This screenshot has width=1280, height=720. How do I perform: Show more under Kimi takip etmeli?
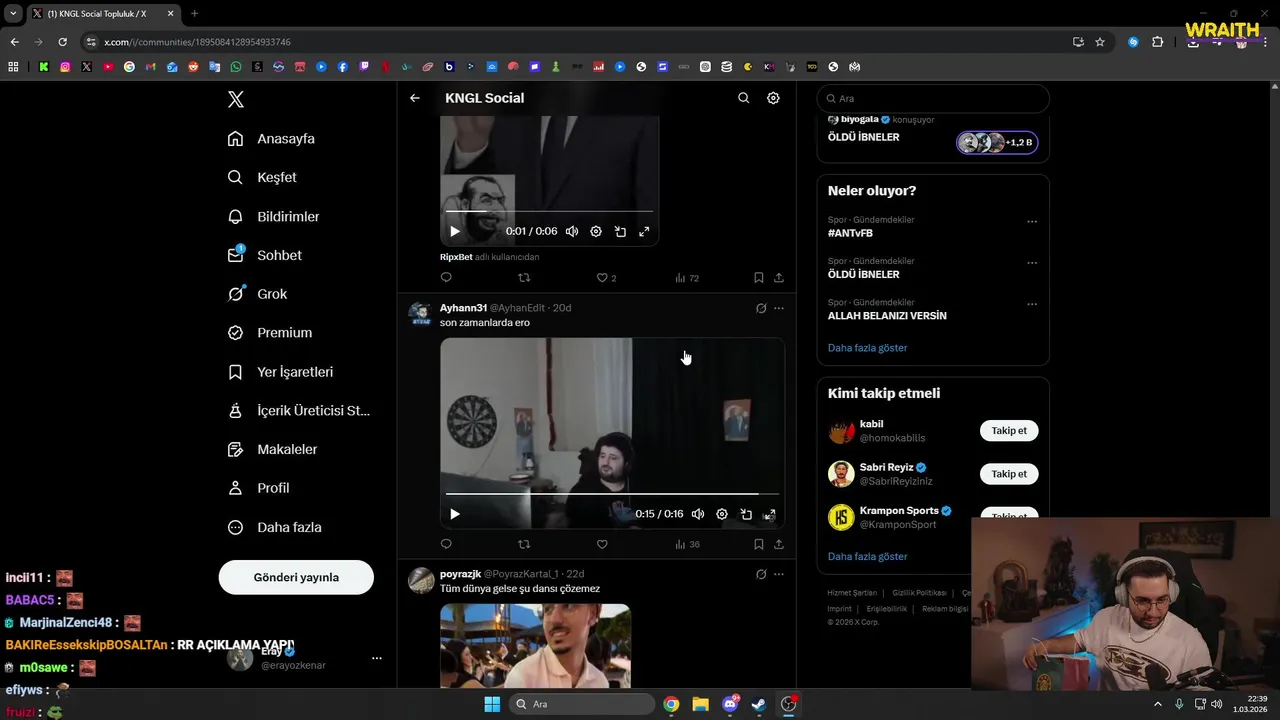(868, 556)
